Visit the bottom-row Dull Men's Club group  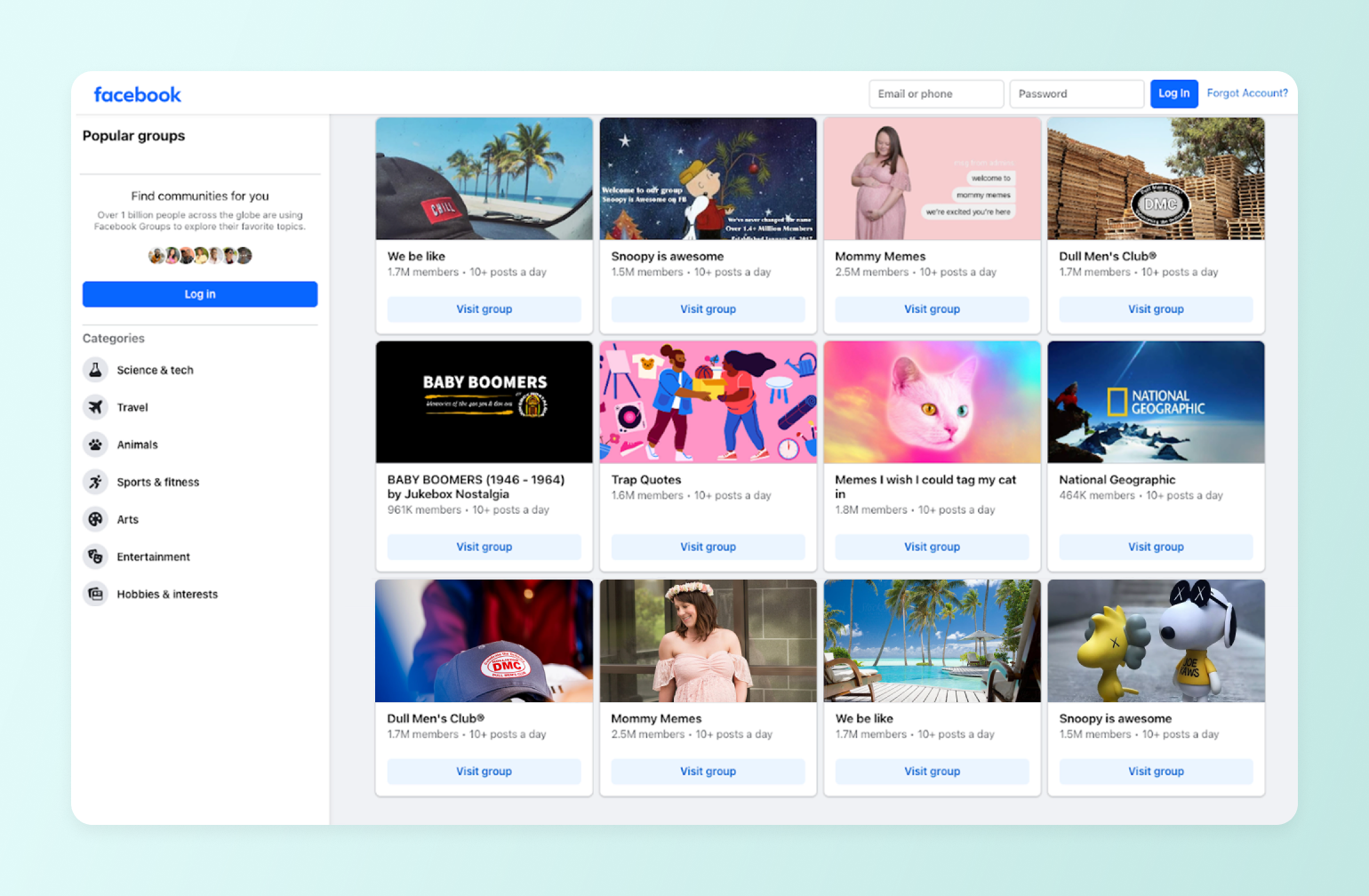pyautogui.click(x=484, y=772)
